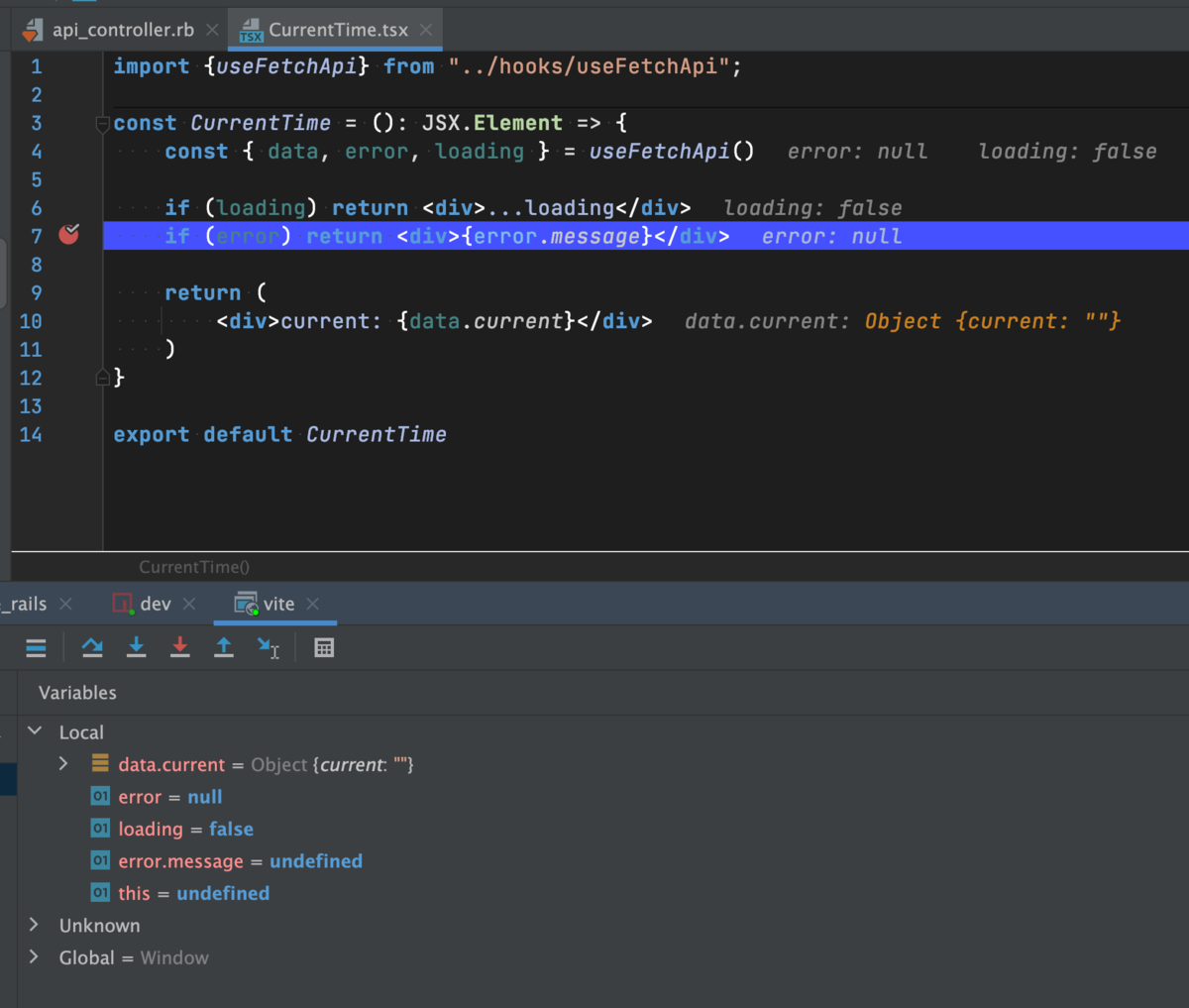
Task: Click the Step Out debug icon
Action: point(224,647)
